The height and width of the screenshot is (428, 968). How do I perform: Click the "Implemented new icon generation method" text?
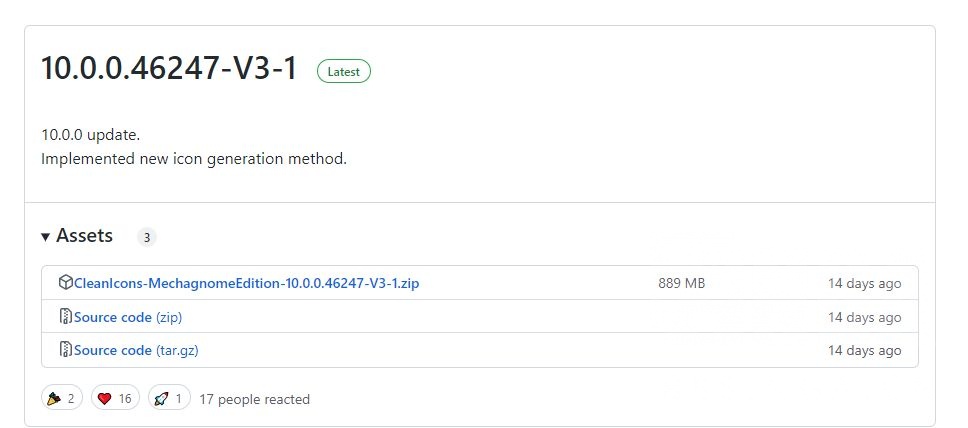pyautogui.click(x=194, y=158)
